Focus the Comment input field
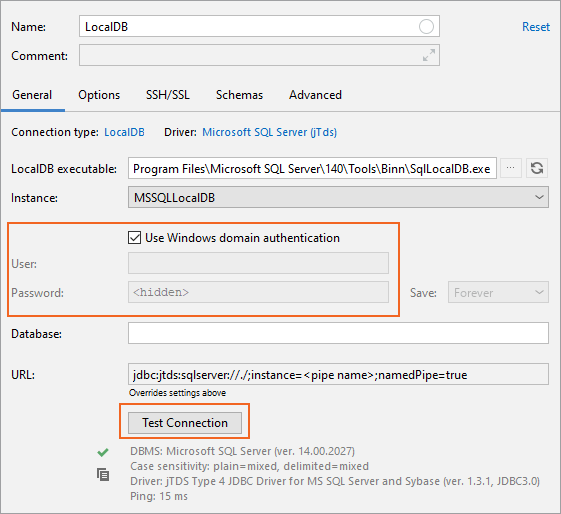561x514 pixels. point(259,55)
